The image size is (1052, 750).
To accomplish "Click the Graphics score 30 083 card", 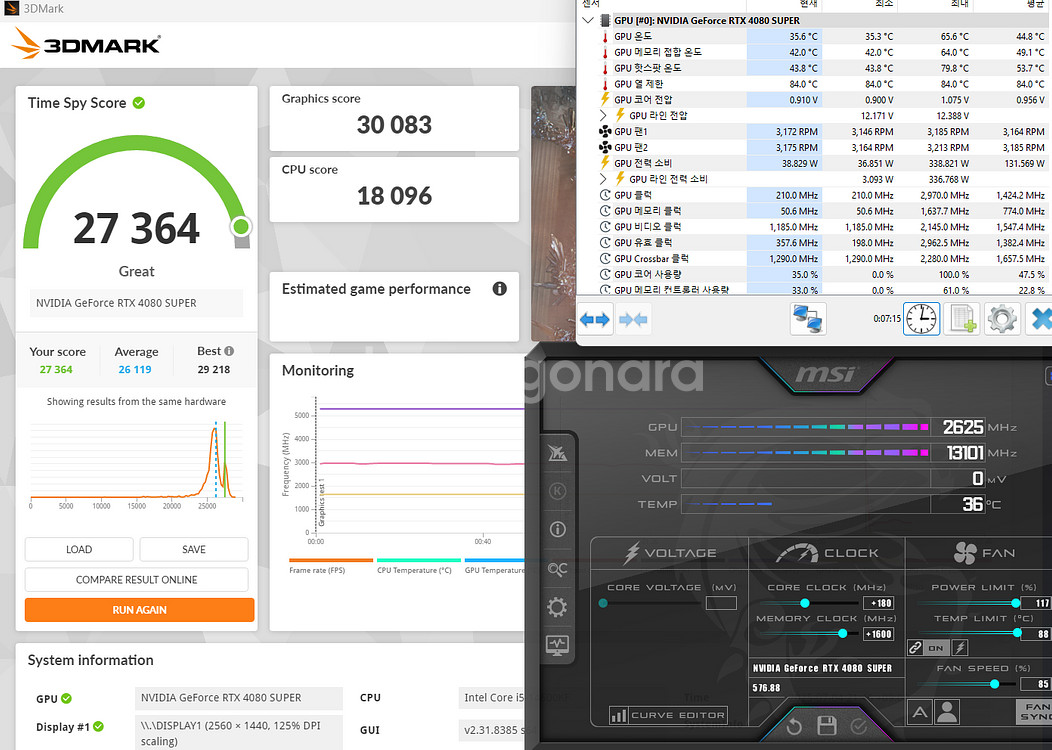I will [394, 118].
